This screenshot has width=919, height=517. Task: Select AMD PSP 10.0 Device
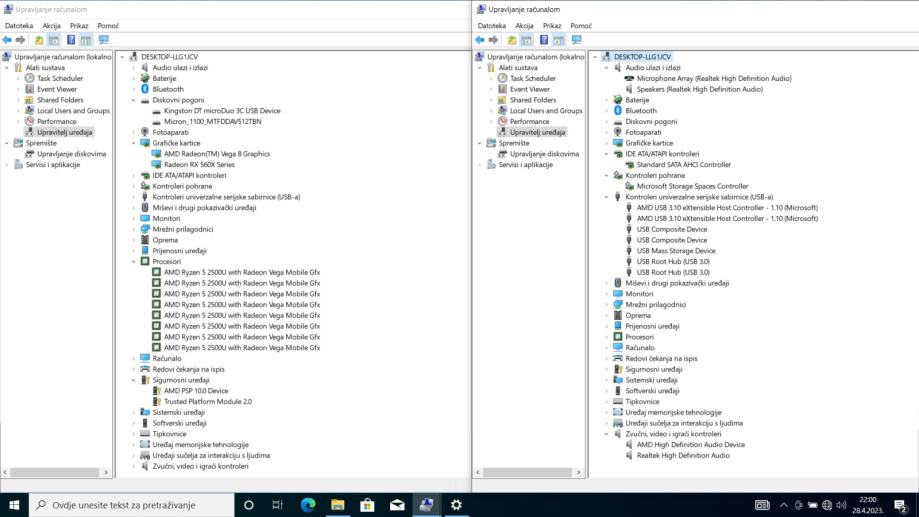(x=196, y=391)
